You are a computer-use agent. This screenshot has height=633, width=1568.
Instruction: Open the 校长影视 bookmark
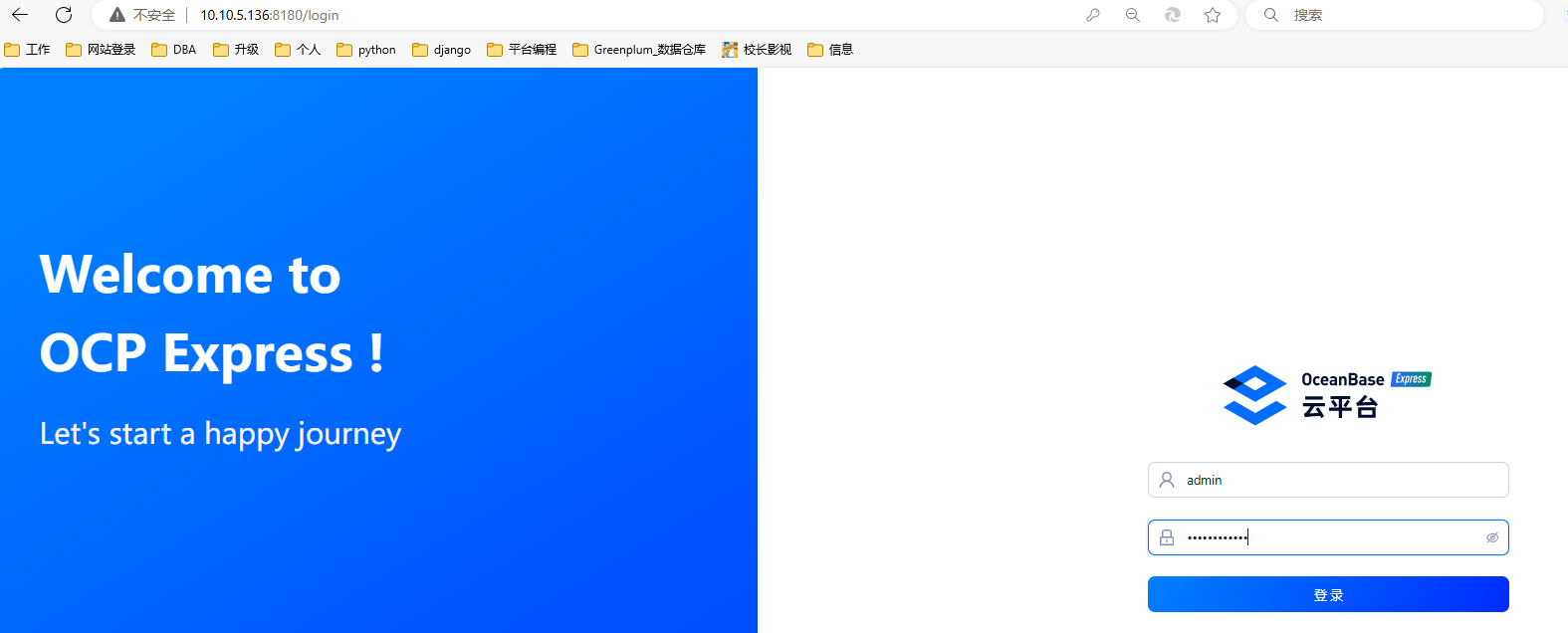tap(757, 50)
